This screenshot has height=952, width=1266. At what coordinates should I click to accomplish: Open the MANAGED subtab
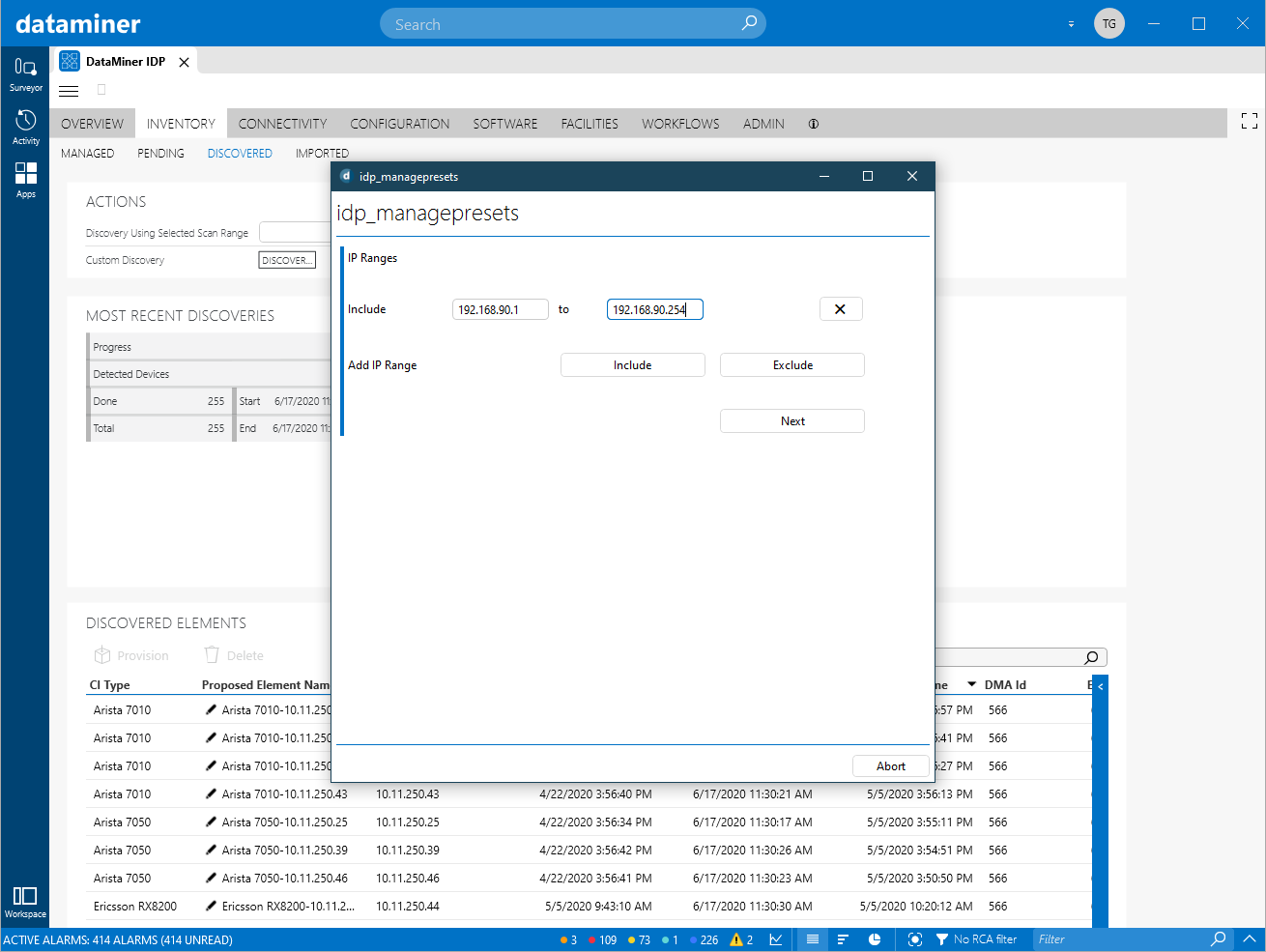(87, 154)
